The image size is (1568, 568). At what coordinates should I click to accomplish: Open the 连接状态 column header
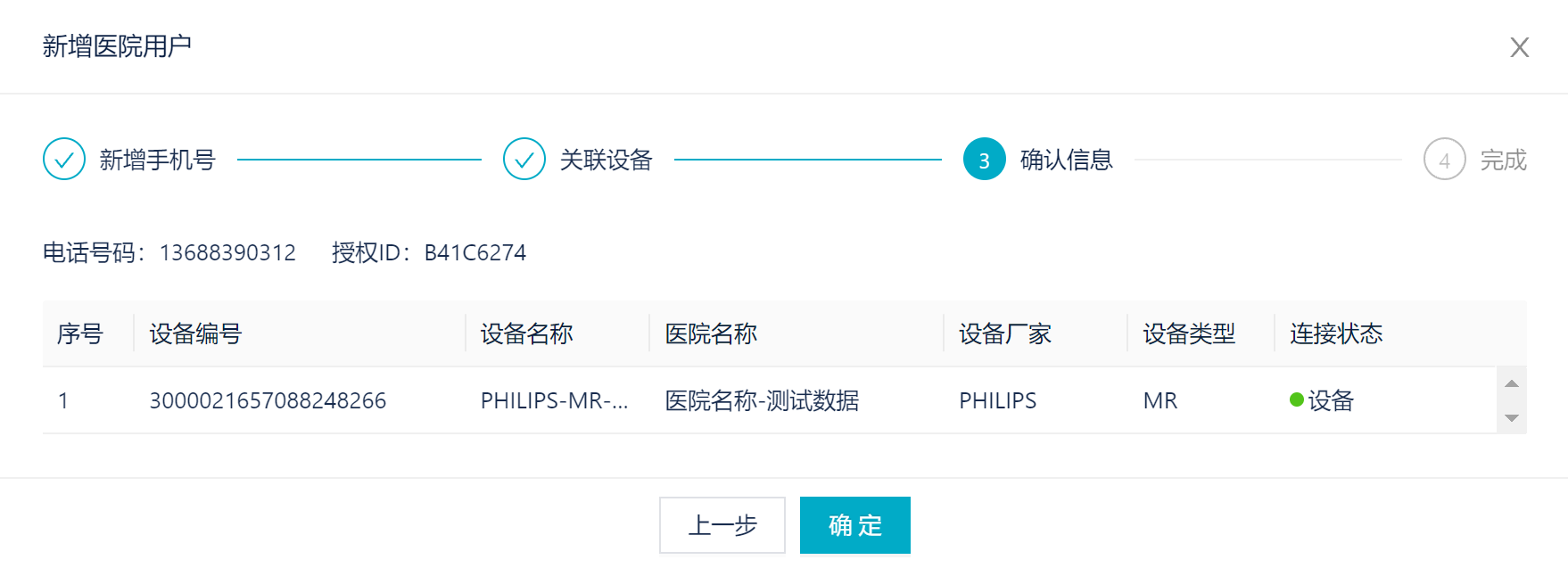click(x=1334, y=333)
